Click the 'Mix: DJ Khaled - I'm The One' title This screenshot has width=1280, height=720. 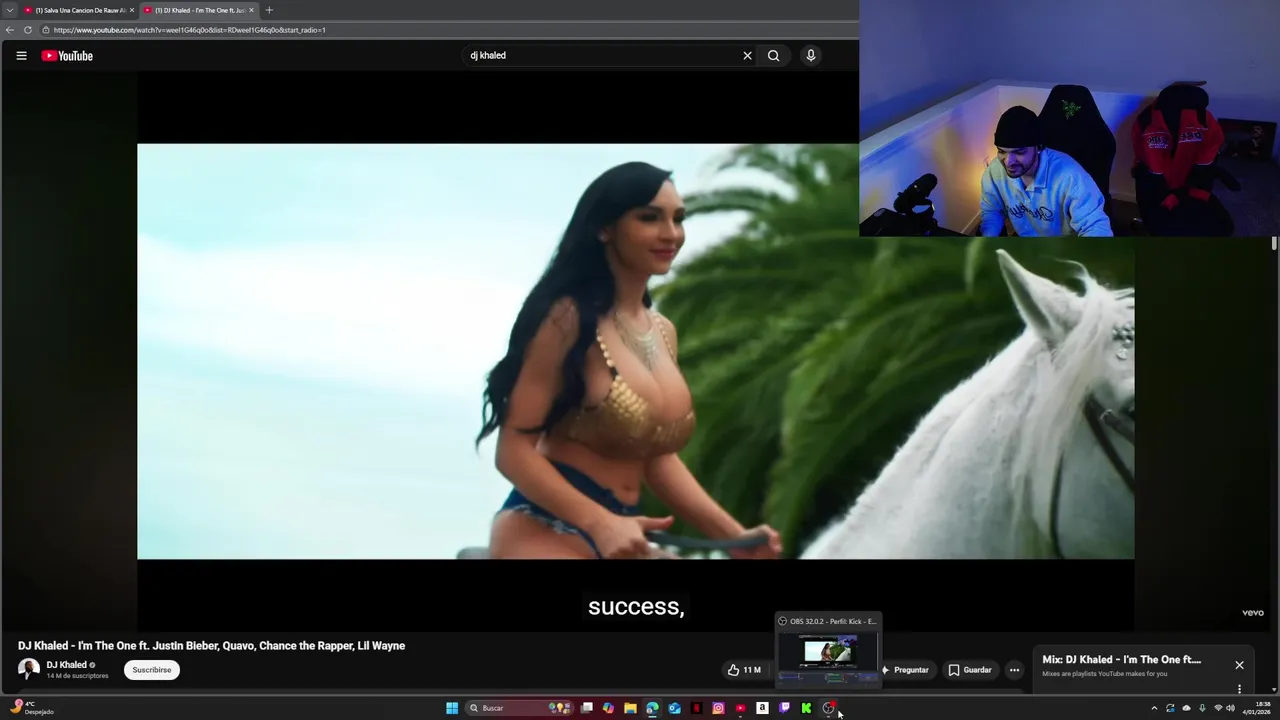(1121, 660)
